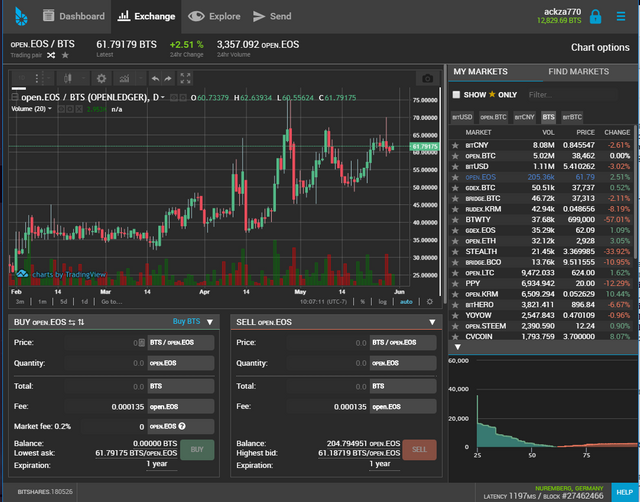The height and width of the screenshot is (502, 640).
Task: Open market fee help question mark
Action: click(x=182, y=426)
